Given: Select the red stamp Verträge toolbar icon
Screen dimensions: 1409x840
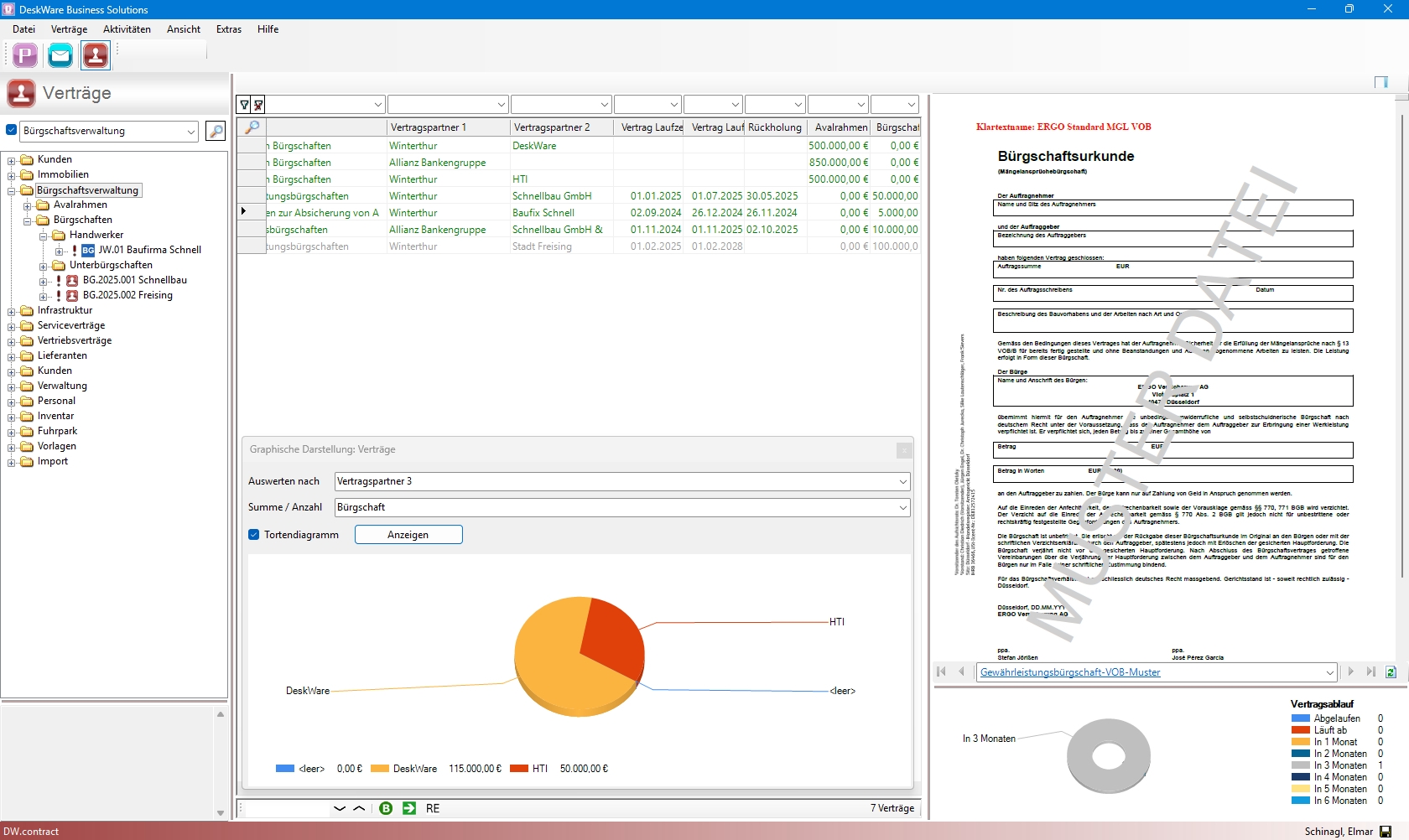Looking at the screenshot, I should [x=96, y=55].
